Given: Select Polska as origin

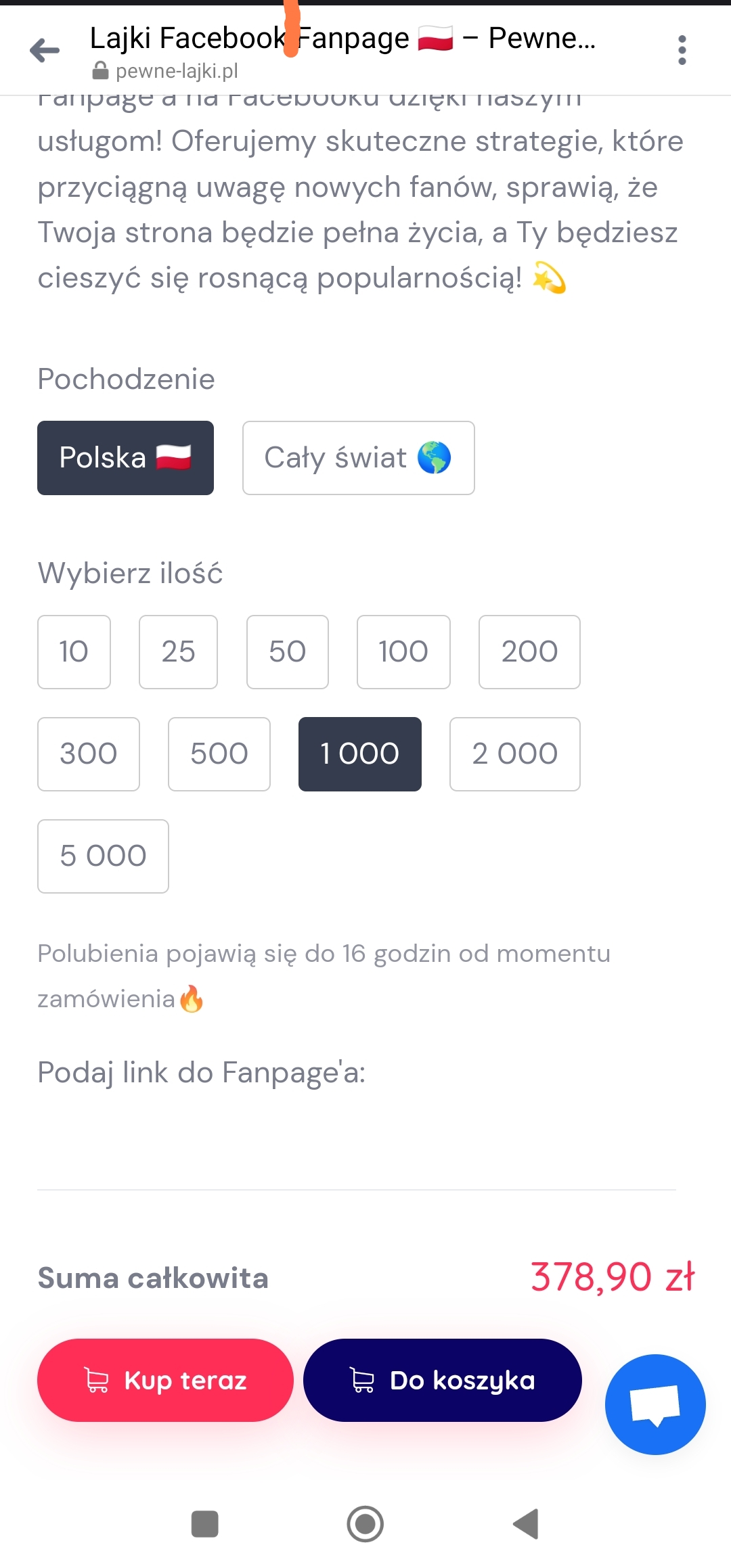Looking at the screenshot, I should click(x=125, y=458).
